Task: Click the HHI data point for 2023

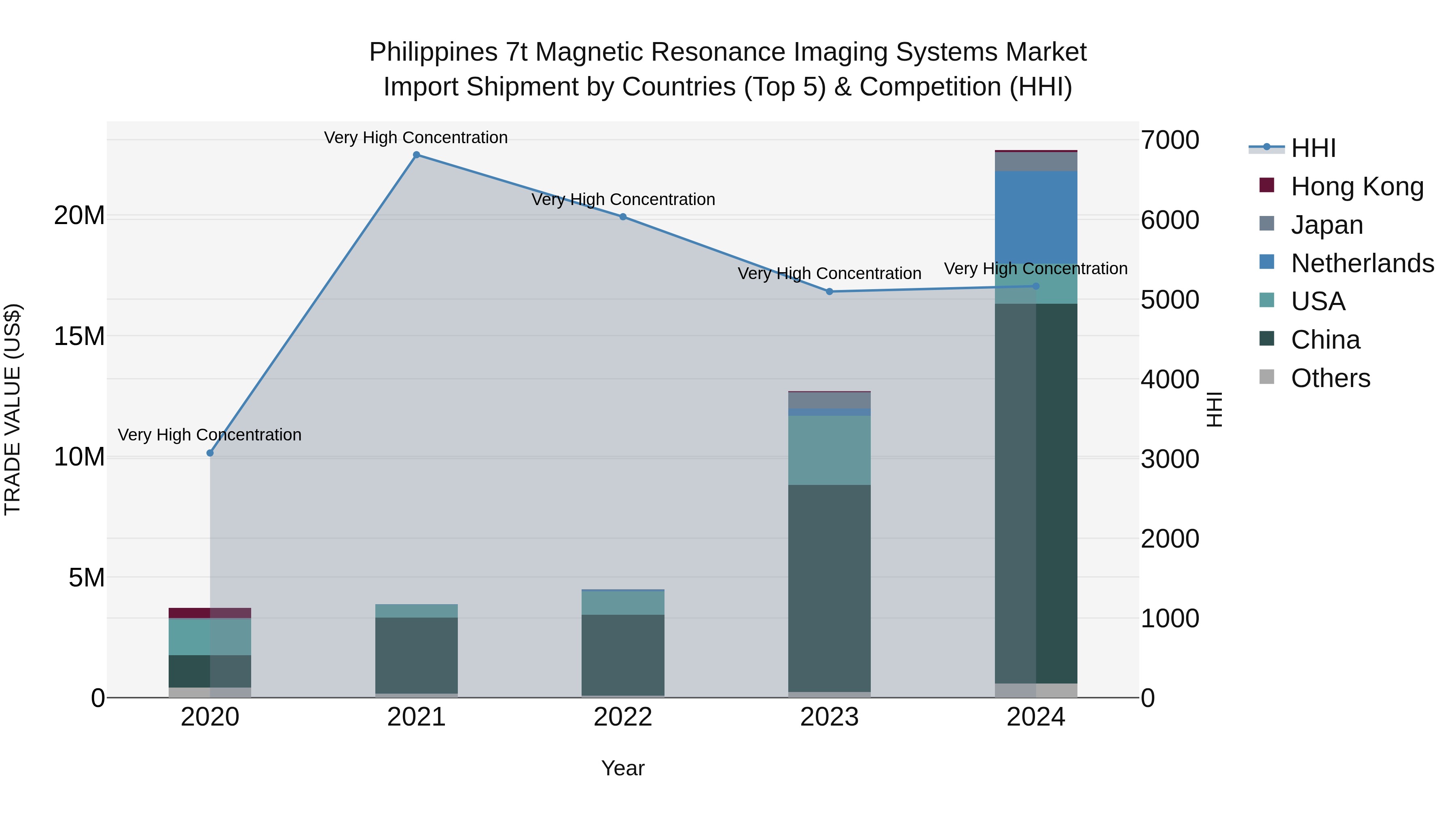Action: [x=830, y=292]
